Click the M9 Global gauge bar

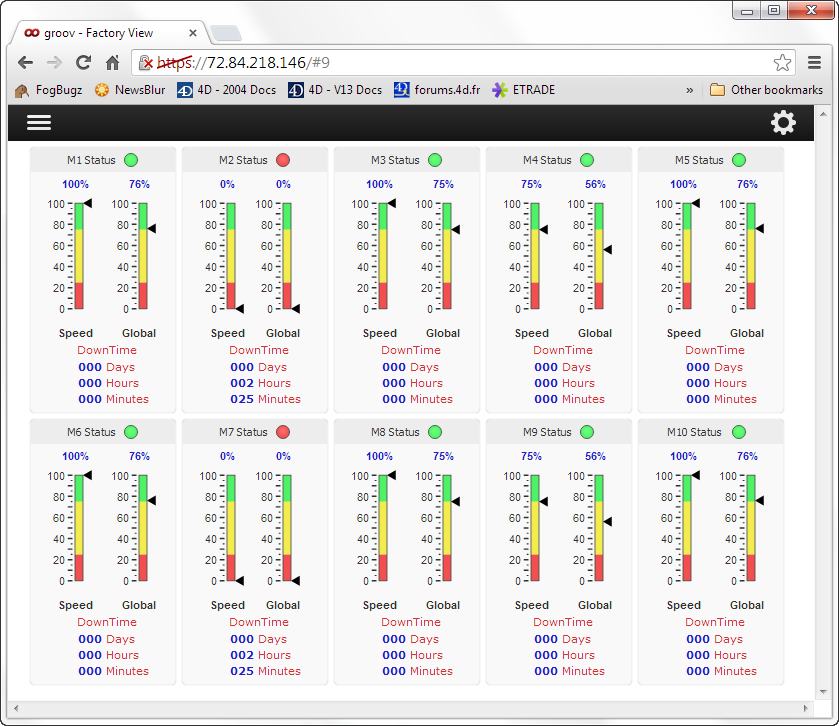pyautogui.click(x=599, y=528)
